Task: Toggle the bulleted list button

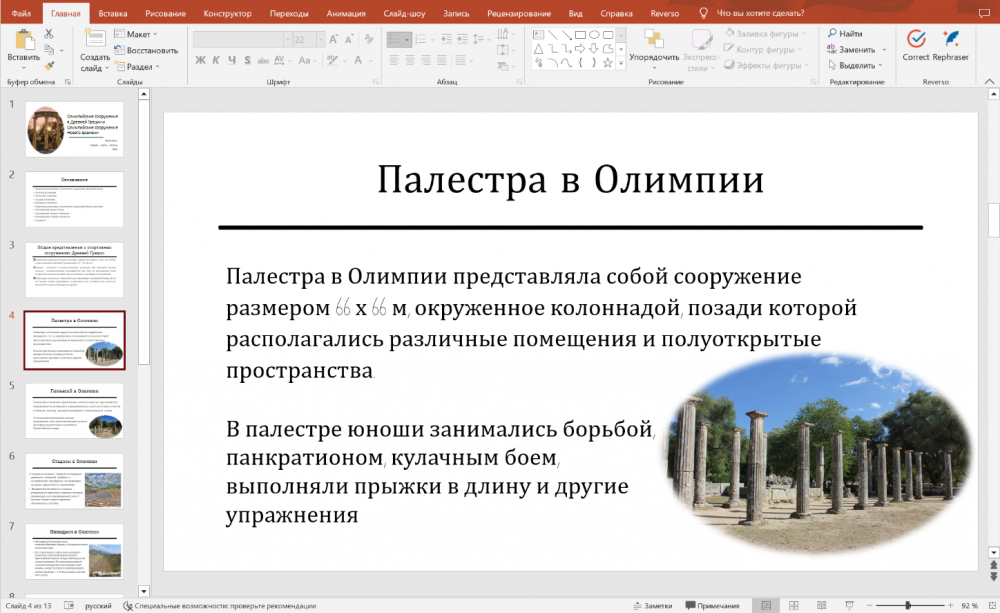Action: tap(396, 40)
